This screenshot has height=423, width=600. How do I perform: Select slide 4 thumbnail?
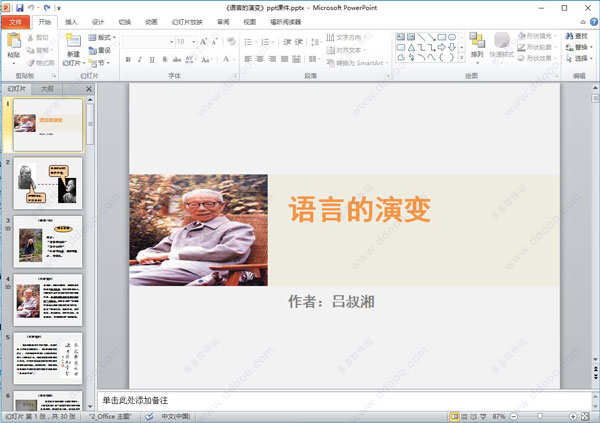pos(48,300)
